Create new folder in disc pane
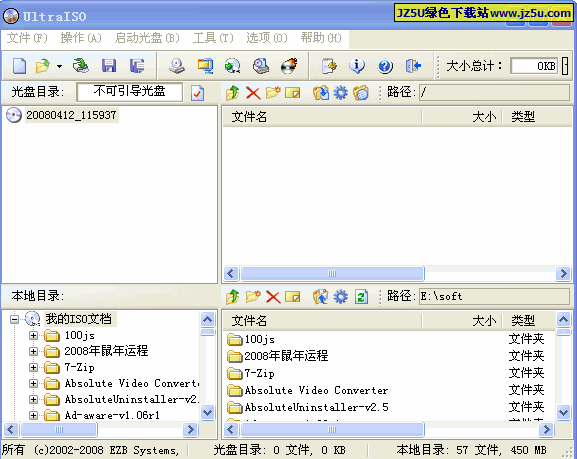 pyautogui.click(x=273, y=93)
